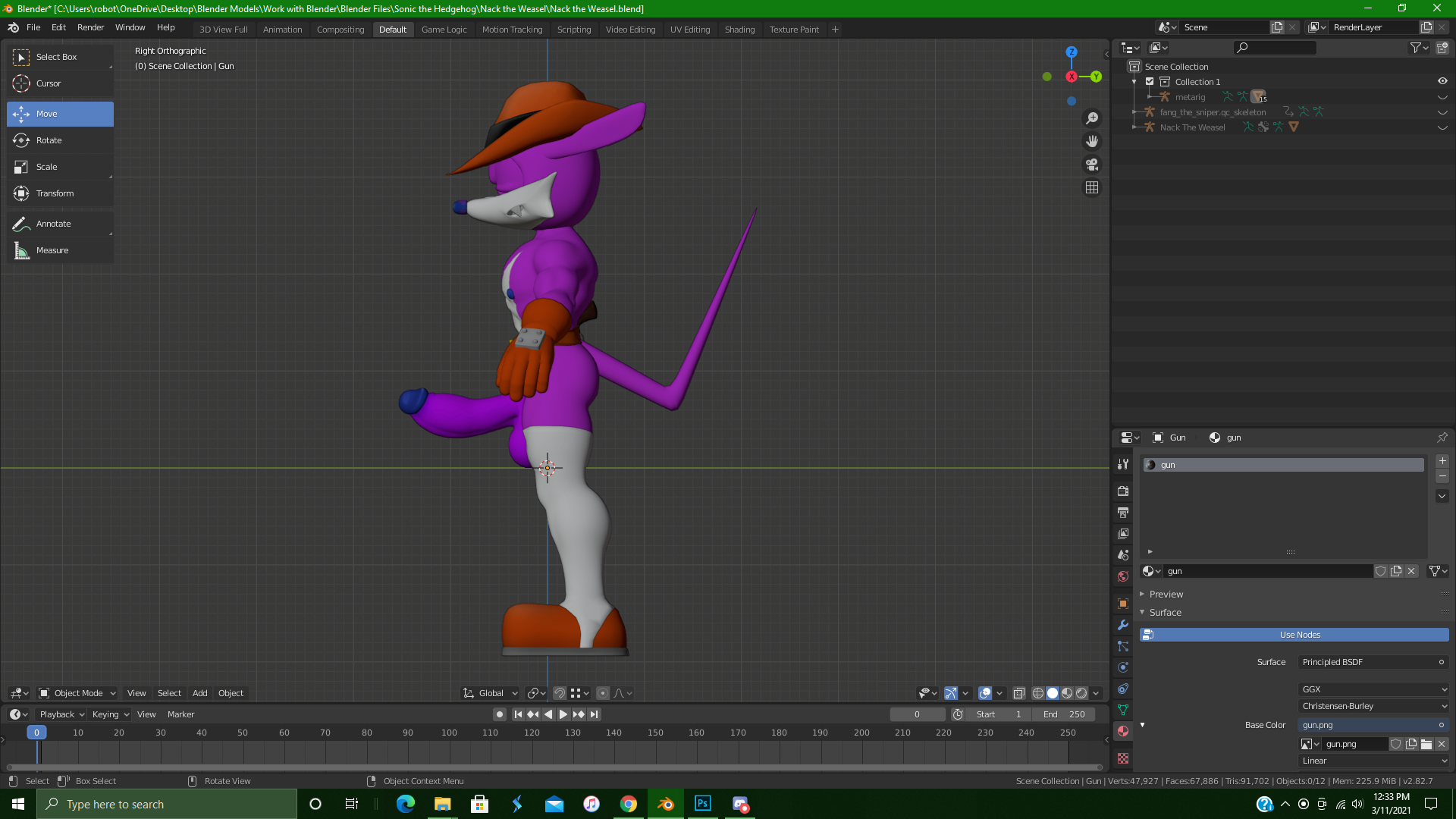1456x819 pixels.
Task: Expand the Nack The Weasel outliner row
Action: 1135,127
